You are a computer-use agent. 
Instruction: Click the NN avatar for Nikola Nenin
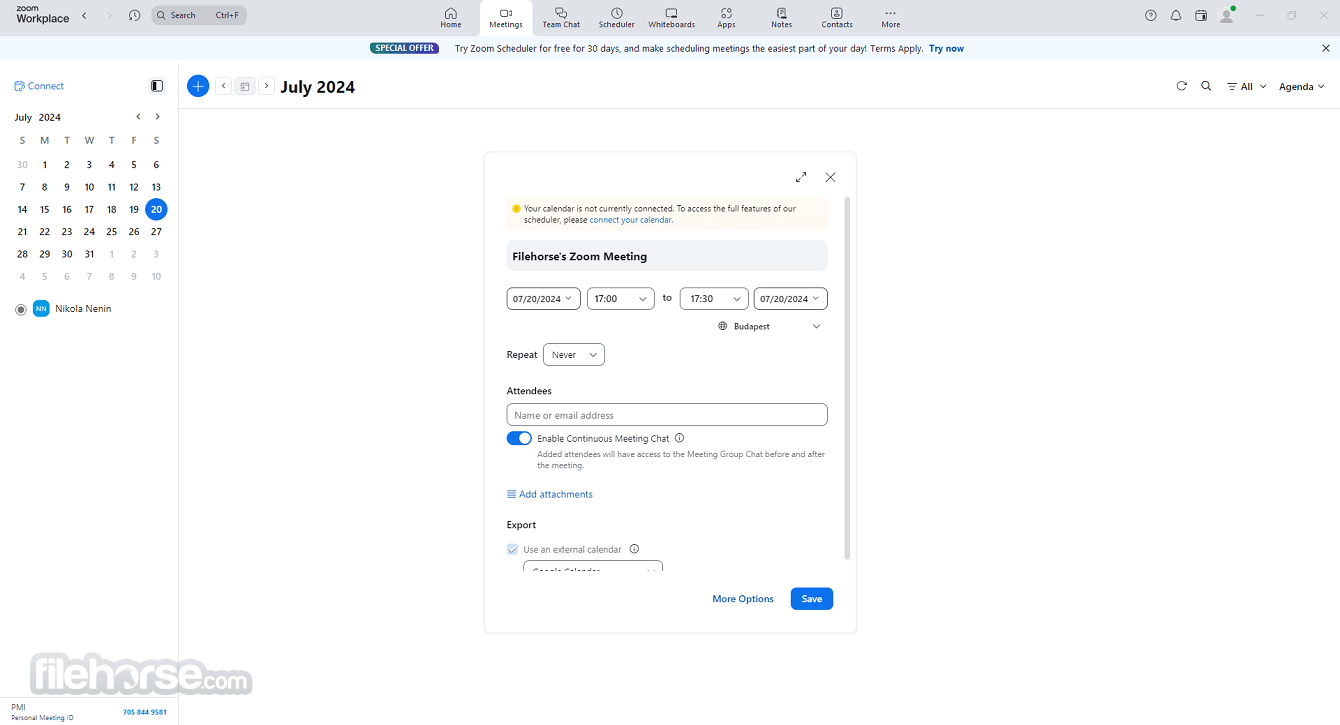click(41, 309)
